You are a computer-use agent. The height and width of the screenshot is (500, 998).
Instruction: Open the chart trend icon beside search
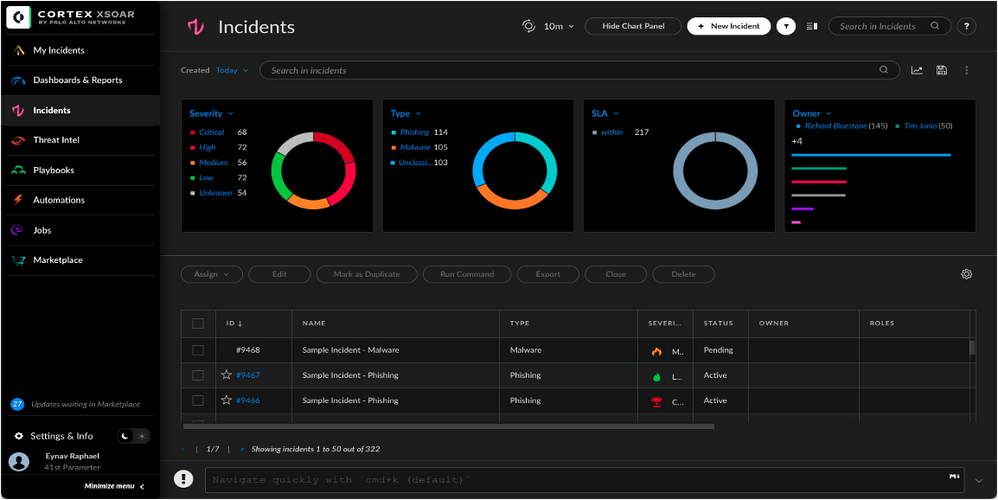point(917,71)
